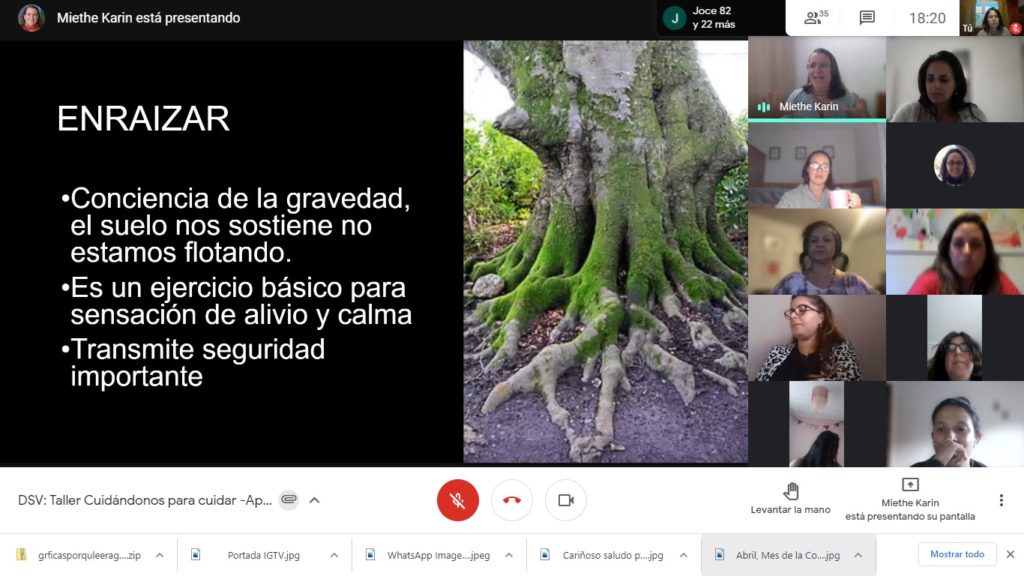Click Mostrar todo button
Image resolution: width=1024 pixels, height=576 pixels.
point(956,554)
